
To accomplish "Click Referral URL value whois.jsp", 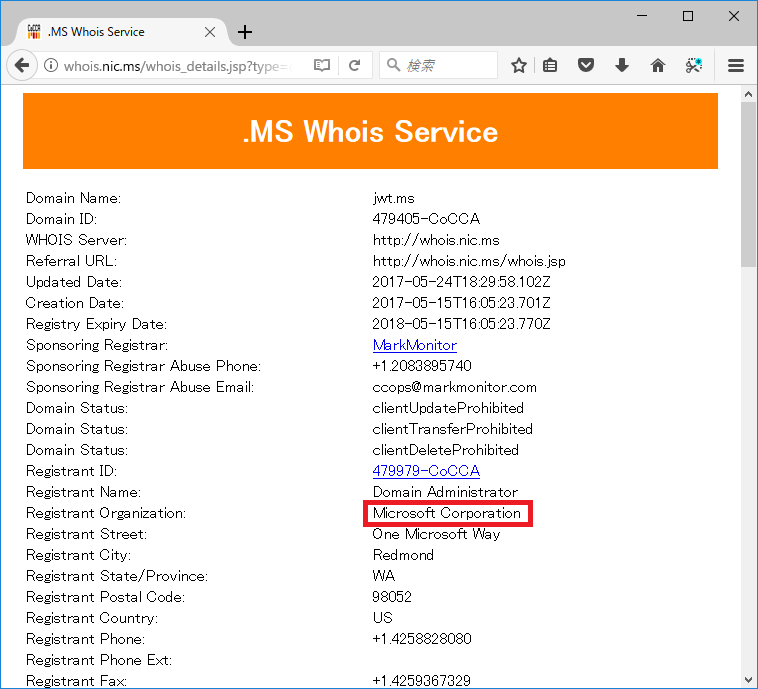I will [469, 261].
